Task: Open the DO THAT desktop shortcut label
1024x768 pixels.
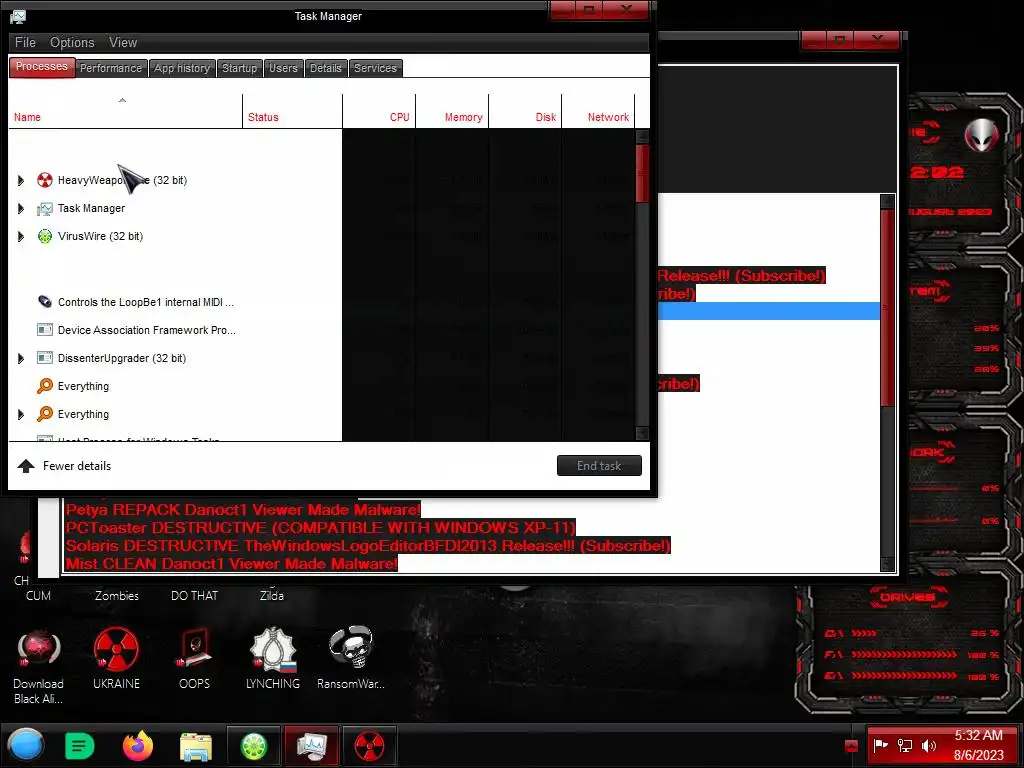Action: pos(195,596)
